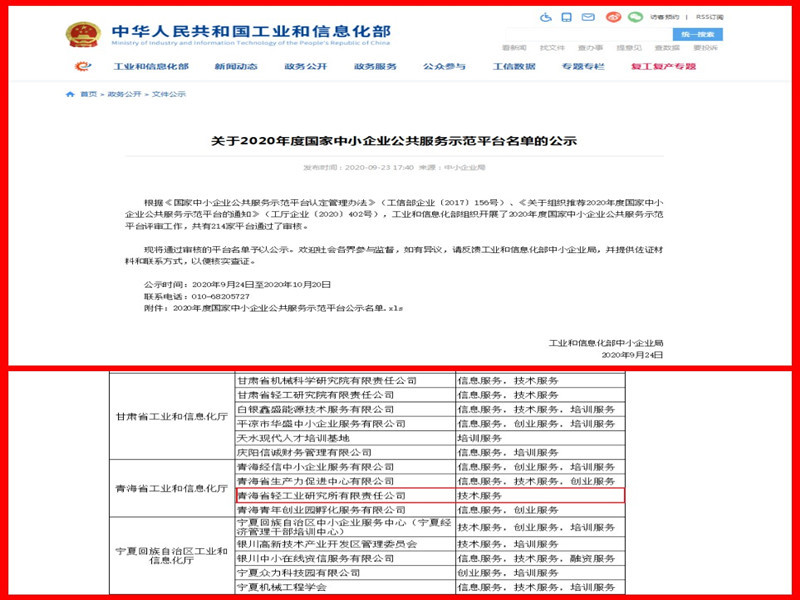This screenshot has height=600, width=800.
Task: Click the cell 青海省轻工业研究所有限责任公司
Action: [x=344, y=495]
